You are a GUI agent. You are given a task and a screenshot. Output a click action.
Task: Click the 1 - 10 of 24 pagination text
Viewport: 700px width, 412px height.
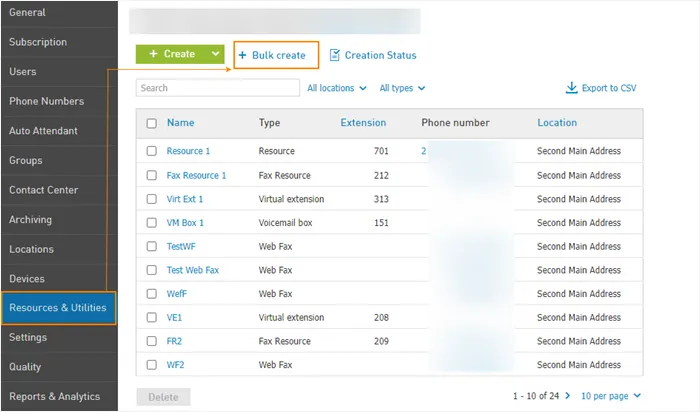coord(536,396)
